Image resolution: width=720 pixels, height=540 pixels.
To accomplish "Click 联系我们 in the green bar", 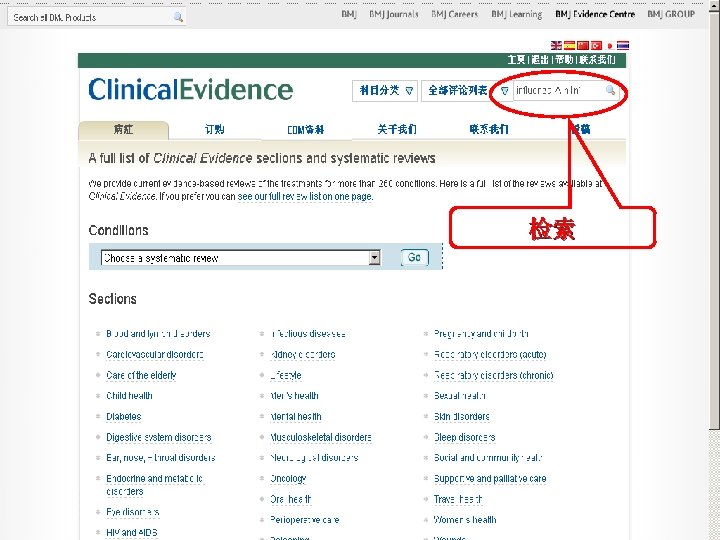I will click(x=597, y=60).
